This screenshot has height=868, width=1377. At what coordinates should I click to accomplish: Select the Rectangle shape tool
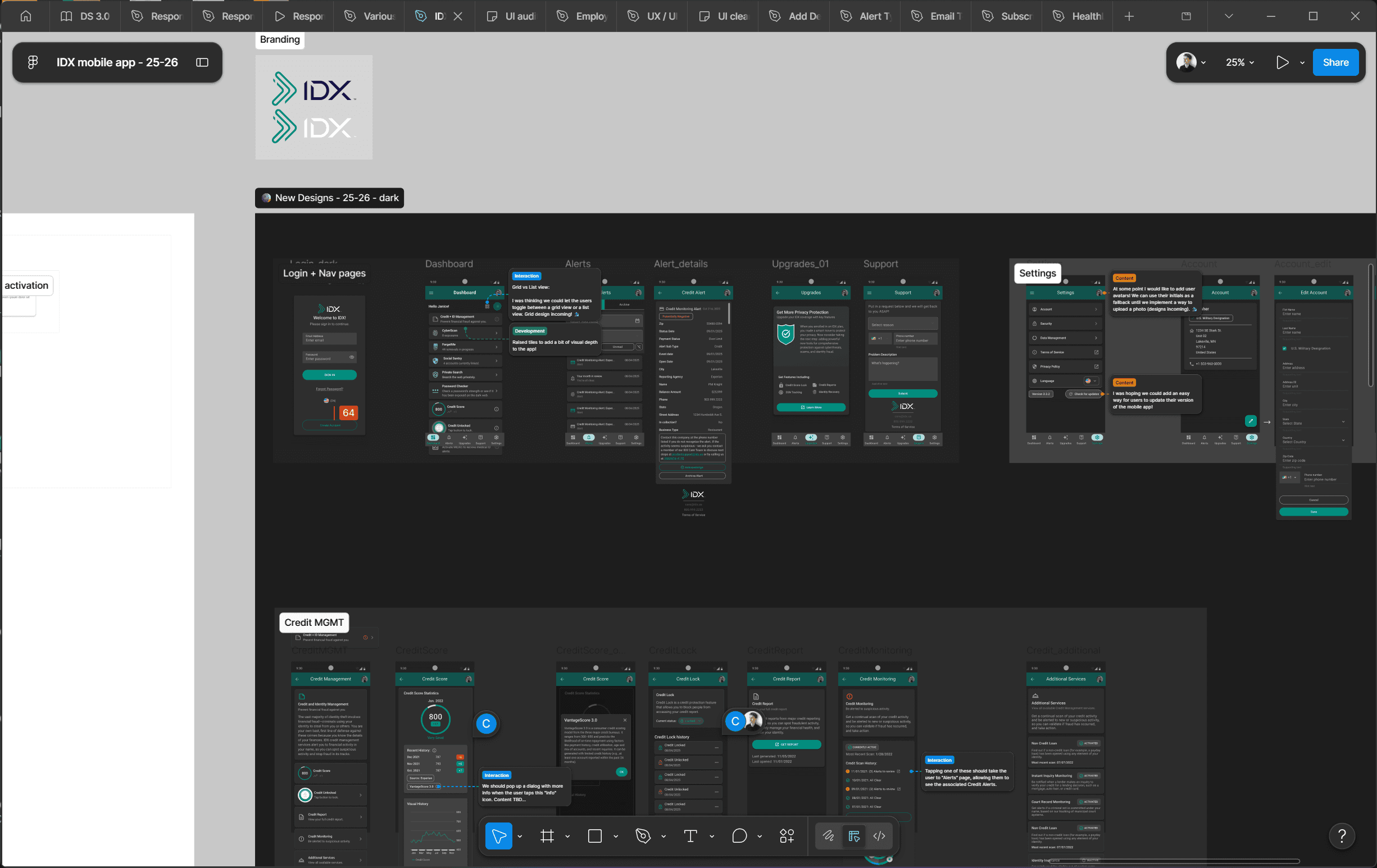tap(596, 836)
